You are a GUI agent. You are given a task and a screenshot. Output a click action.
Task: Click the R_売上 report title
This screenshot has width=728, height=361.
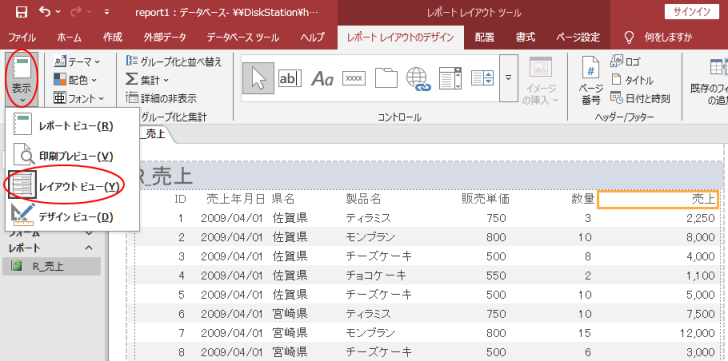point(165,176)
